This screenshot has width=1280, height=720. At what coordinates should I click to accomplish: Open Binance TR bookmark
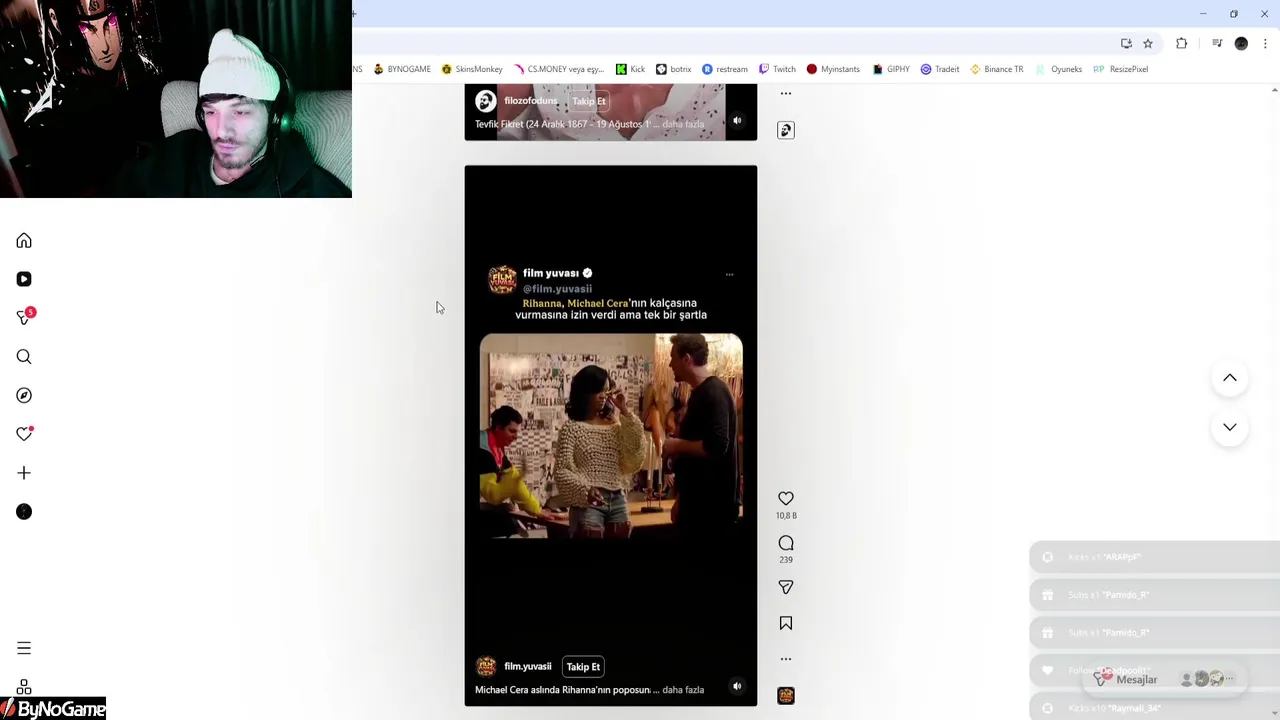tap(996, 69)
